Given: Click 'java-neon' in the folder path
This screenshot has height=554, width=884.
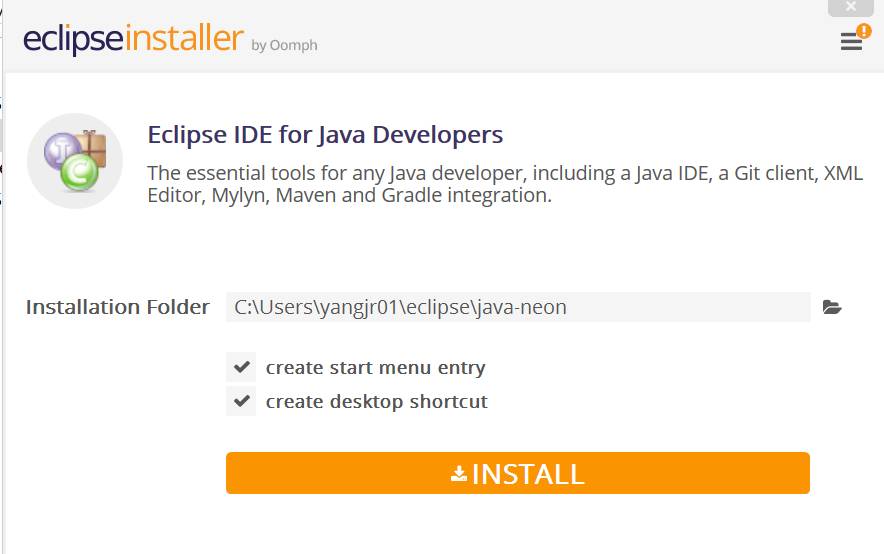Looking at the screenshot, I should pyautogui.click(x=522, y=307).
